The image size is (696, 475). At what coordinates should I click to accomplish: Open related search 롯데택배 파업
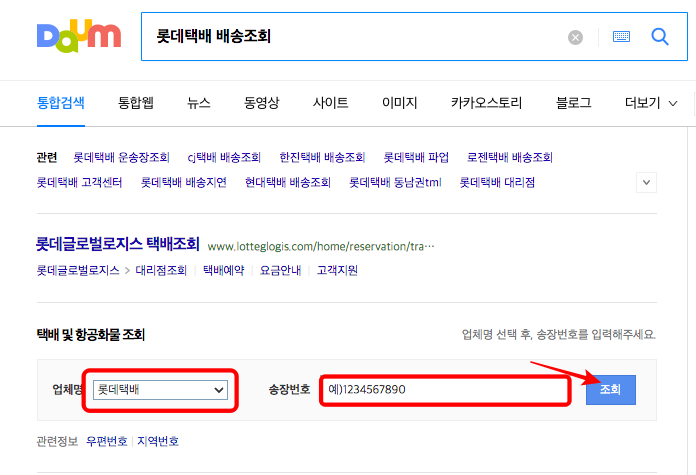tap(416, 157)
